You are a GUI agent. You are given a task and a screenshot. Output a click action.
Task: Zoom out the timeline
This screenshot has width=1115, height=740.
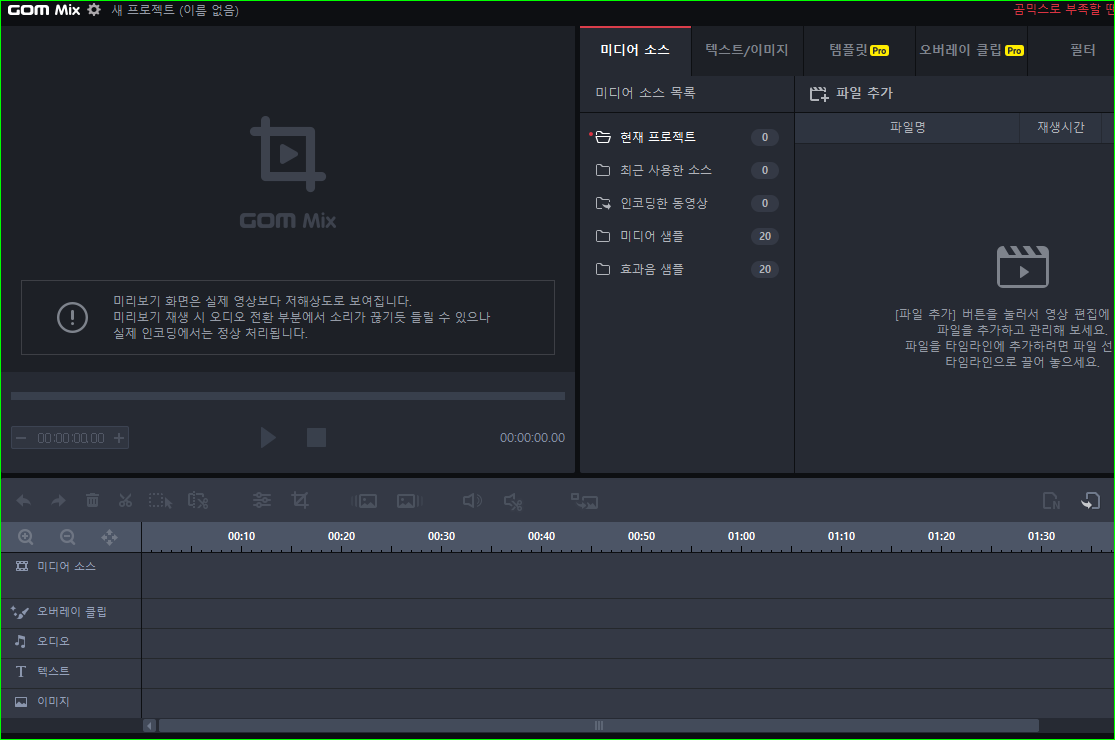pos(68,537)
